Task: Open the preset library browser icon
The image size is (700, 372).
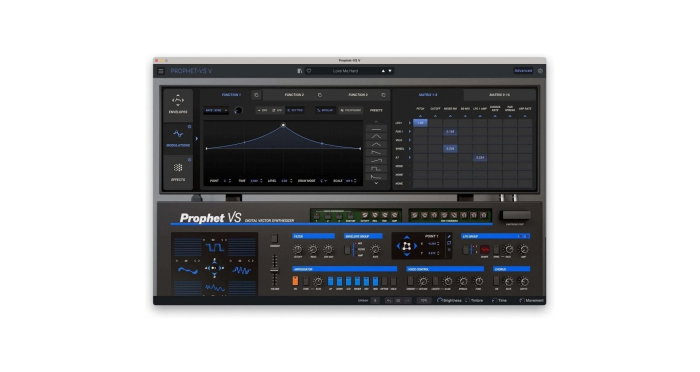Action: click(300, 71)
